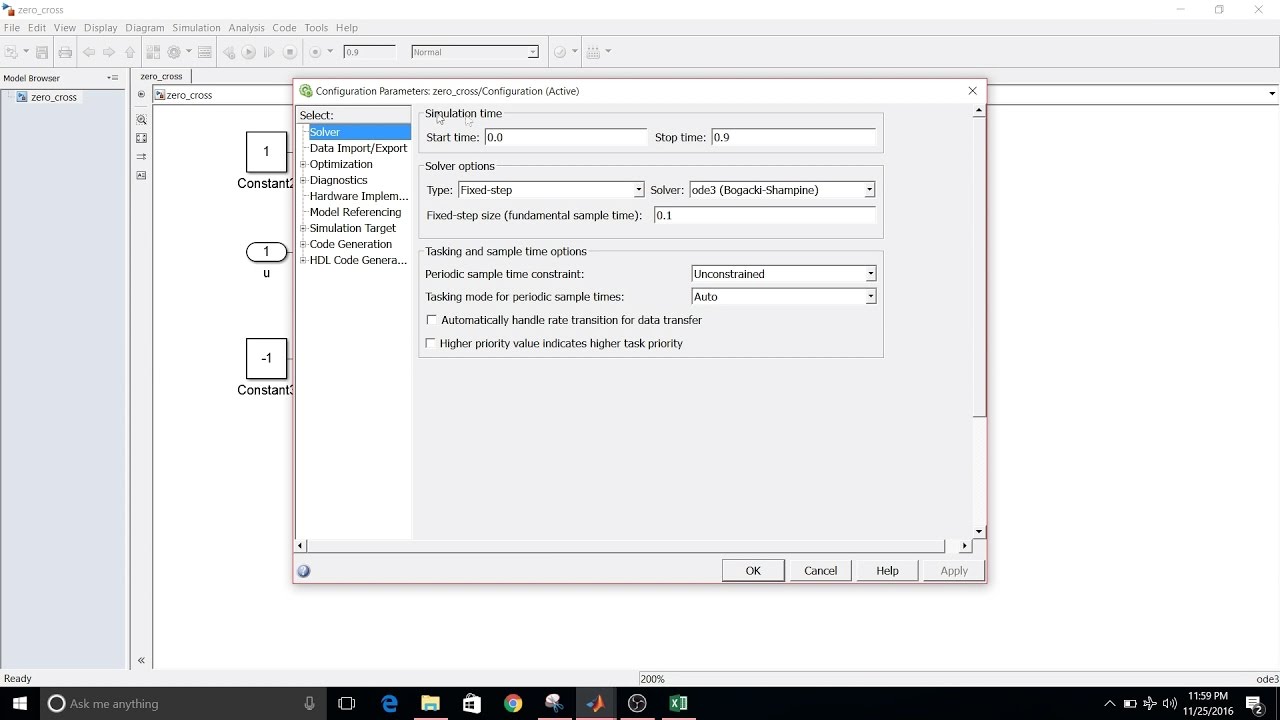
Task: Select Hardware Implementation in the tree
Action: click(359, 196)
